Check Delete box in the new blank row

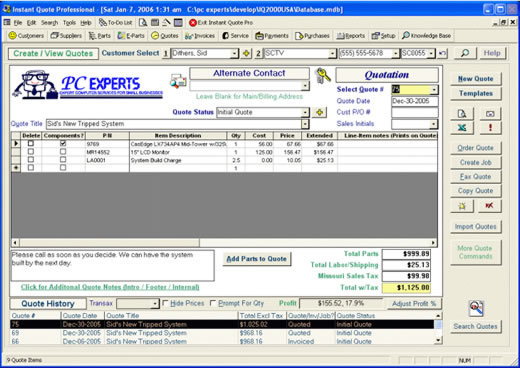click(x=31, y=168)
